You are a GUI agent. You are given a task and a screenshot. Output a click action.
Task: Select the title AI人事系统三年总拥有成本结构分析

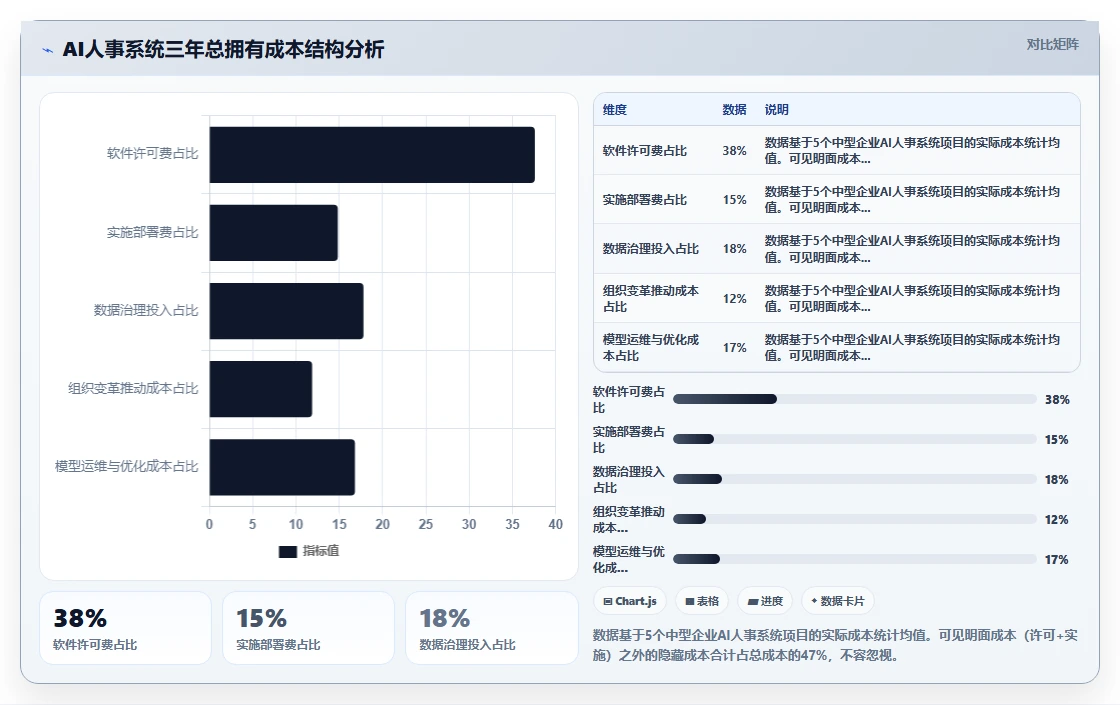pos(224,49)
